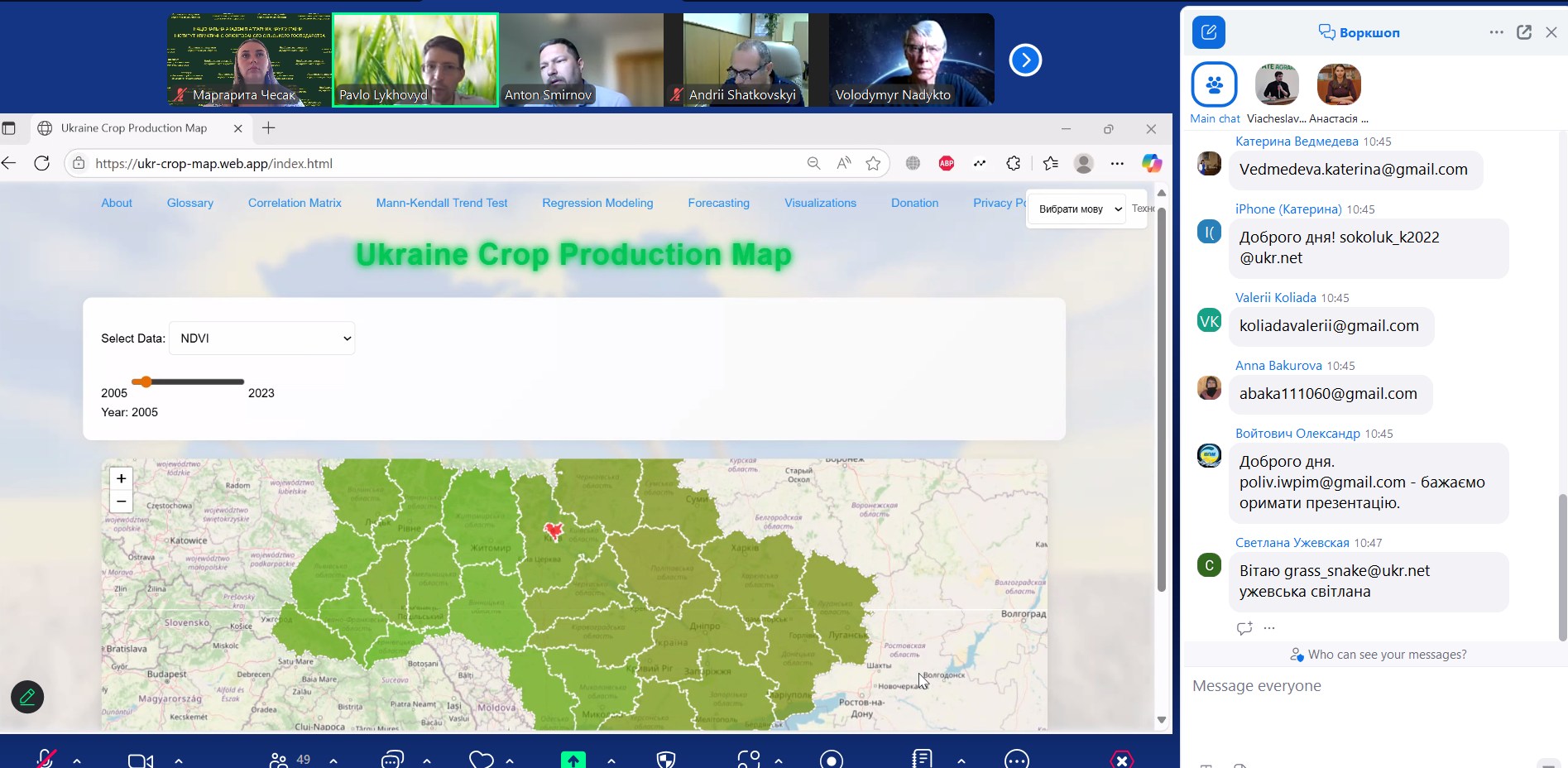Start a new chat with the compose icon
The image size is (1568, 768).
(x=1209, y=32)
